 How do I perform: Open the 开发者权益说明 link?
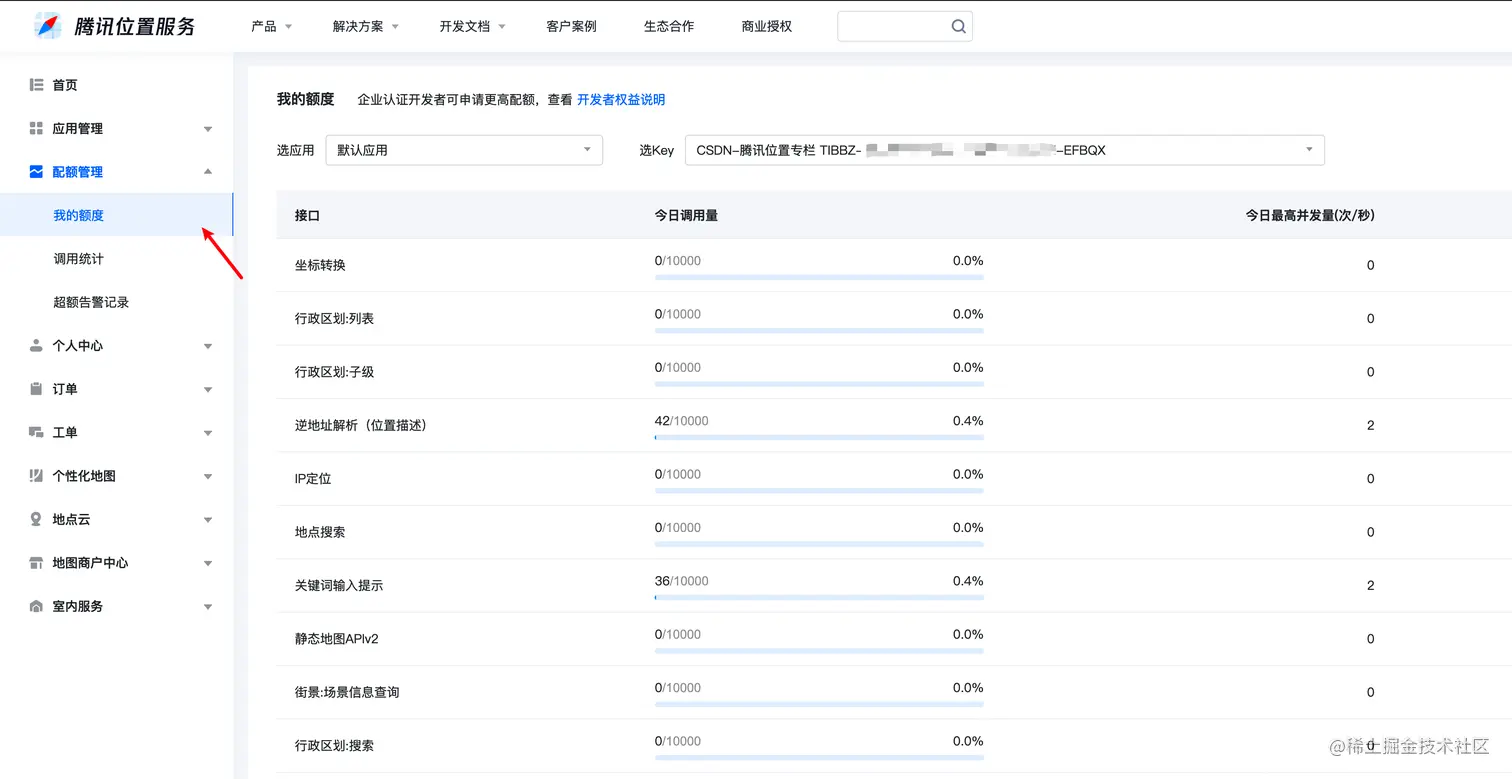click(621, 99)
